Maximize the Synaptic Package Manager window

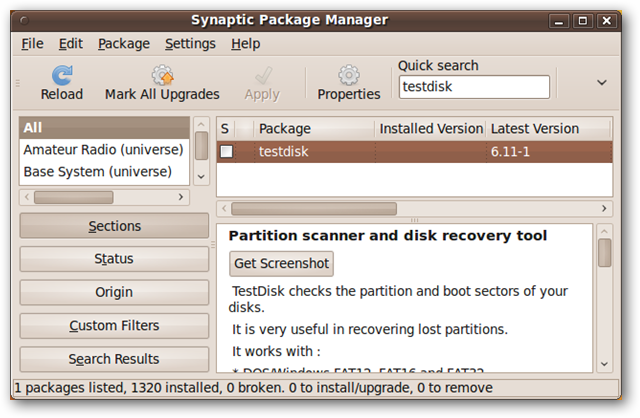tap(583, 21)
